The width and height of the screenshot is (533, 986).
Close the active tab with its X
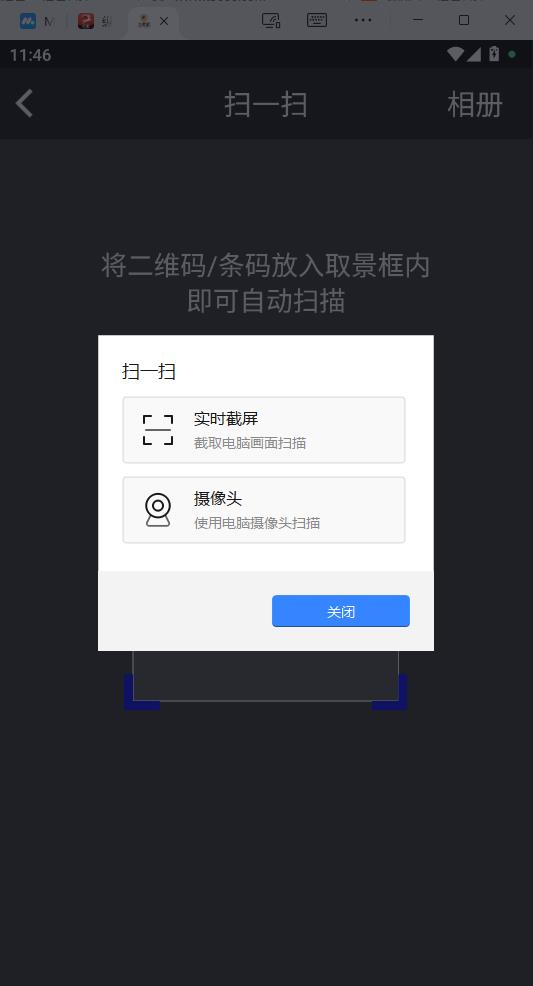tap(164, 21)
